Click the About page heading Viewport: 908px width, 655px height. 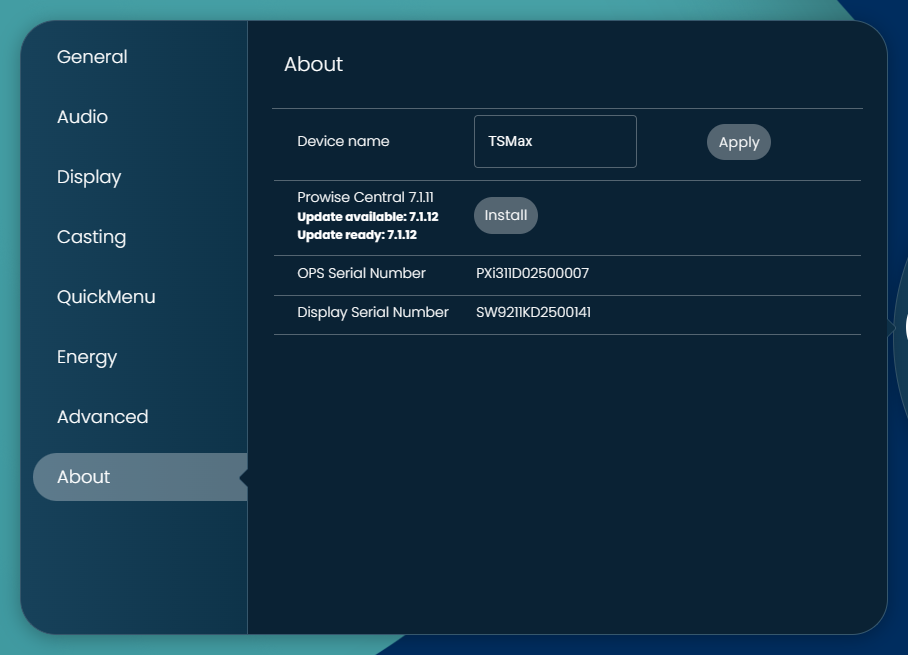[313, 64]
